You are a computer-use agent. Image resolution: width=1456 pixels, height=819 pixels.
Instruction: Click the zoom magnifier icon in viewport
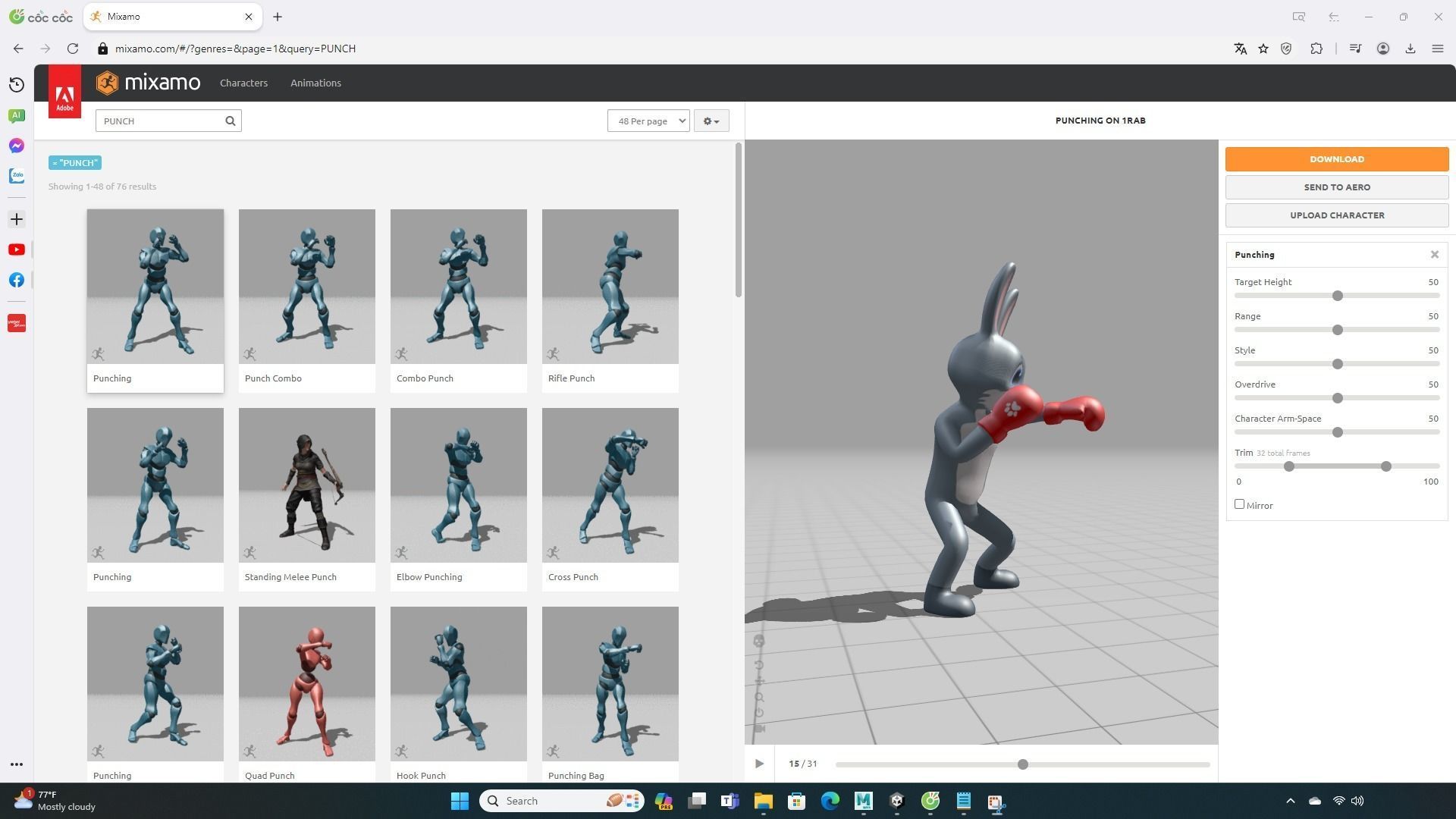[759, 697]
